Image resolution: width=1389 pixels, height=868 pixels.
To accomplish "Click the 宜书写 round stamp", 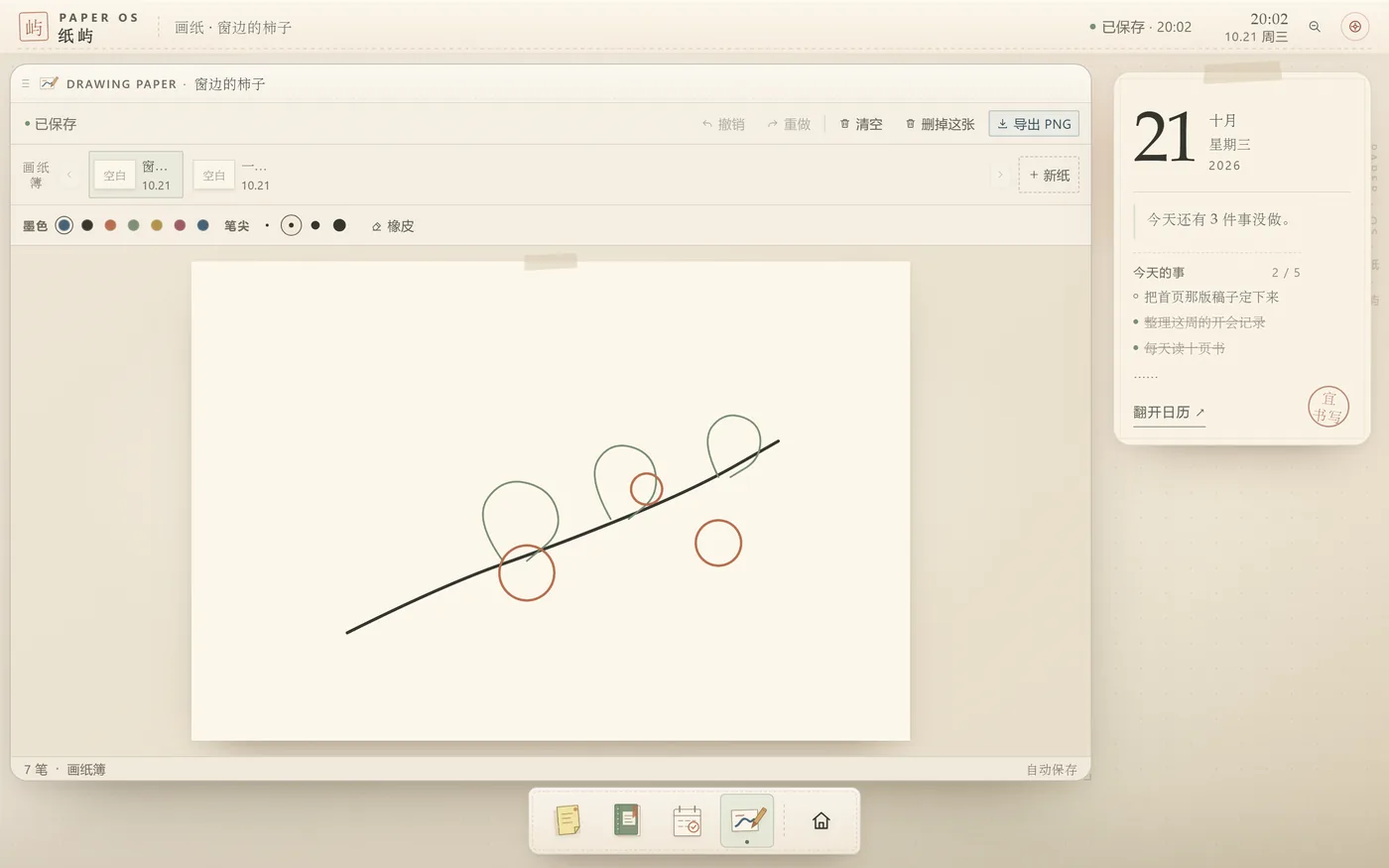I will pyautogui.click(x=1328, y=407).
